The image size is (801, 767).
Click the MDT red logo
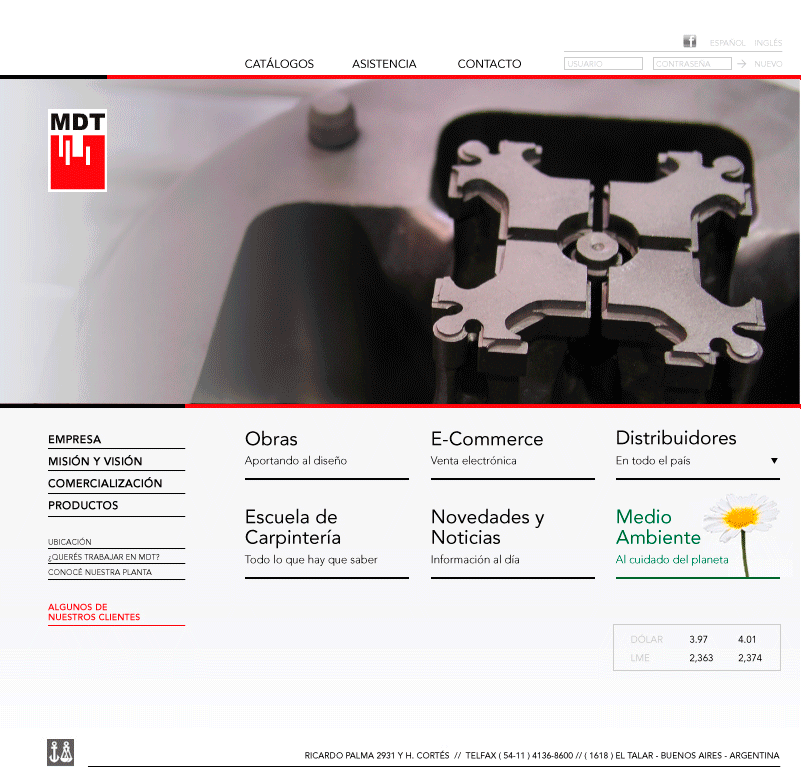77,150
